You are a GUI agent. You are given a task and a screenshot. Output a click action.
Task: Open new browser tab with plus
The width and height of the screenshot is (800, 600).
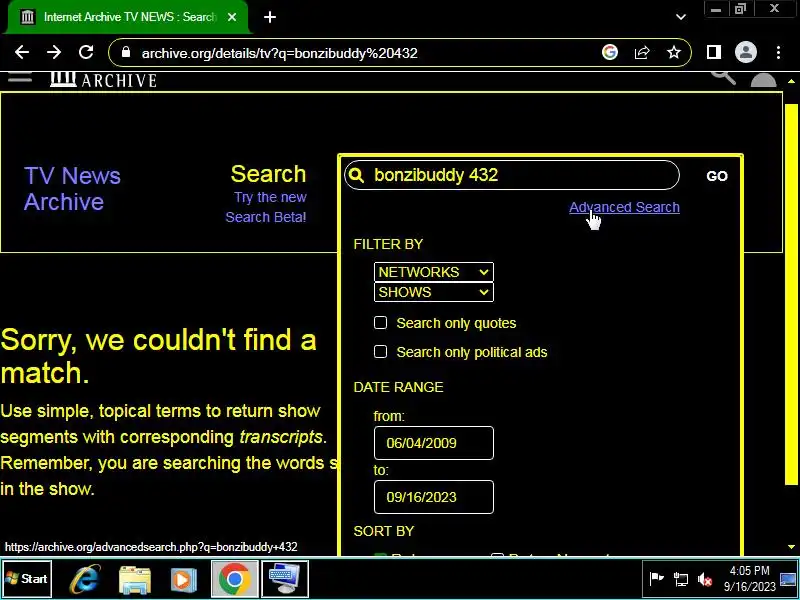click(x=270, y=17)
